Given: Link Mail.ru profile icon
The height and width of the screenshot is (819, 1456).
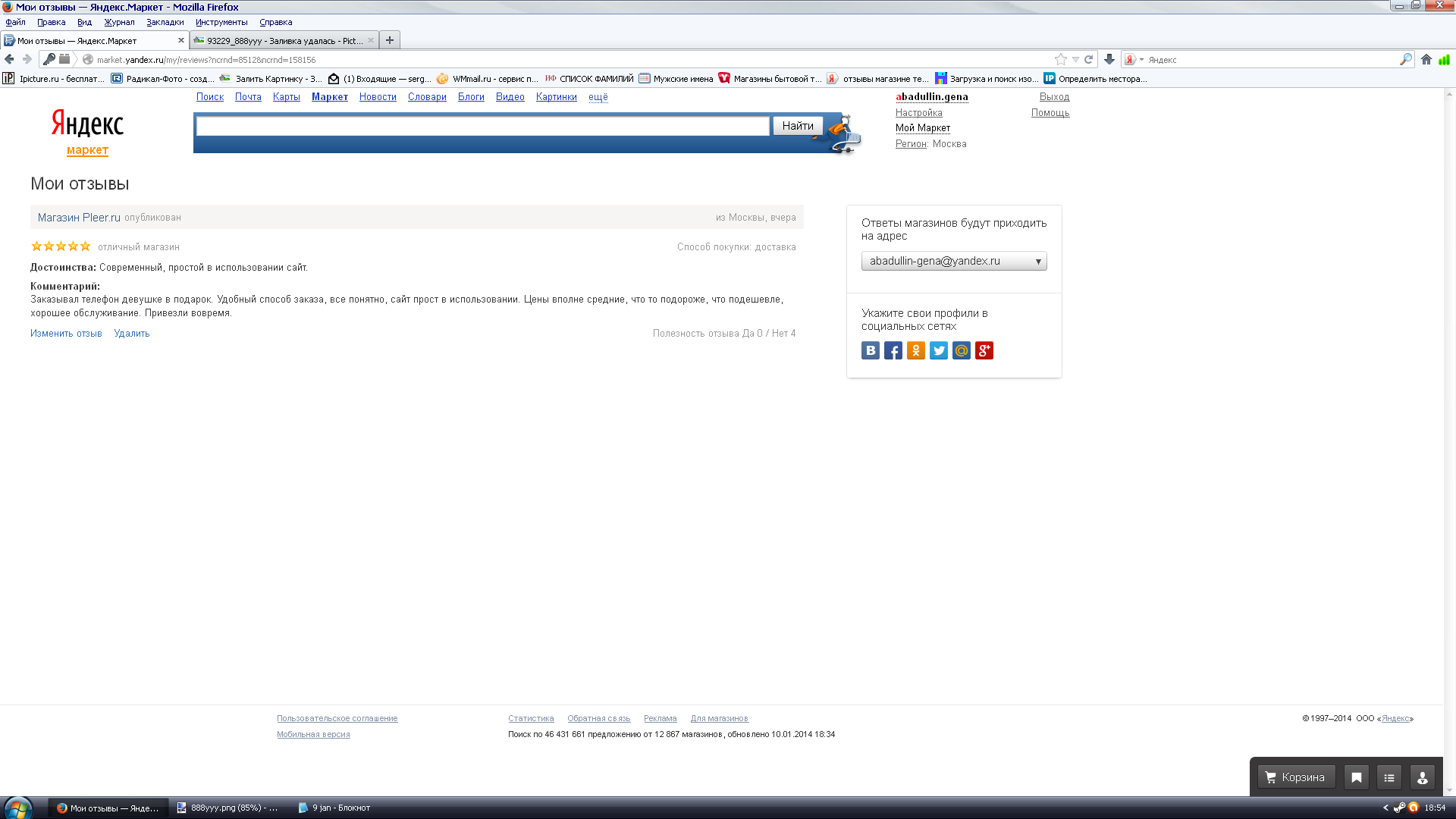Looking at the screenshot, I should point(962,350).
